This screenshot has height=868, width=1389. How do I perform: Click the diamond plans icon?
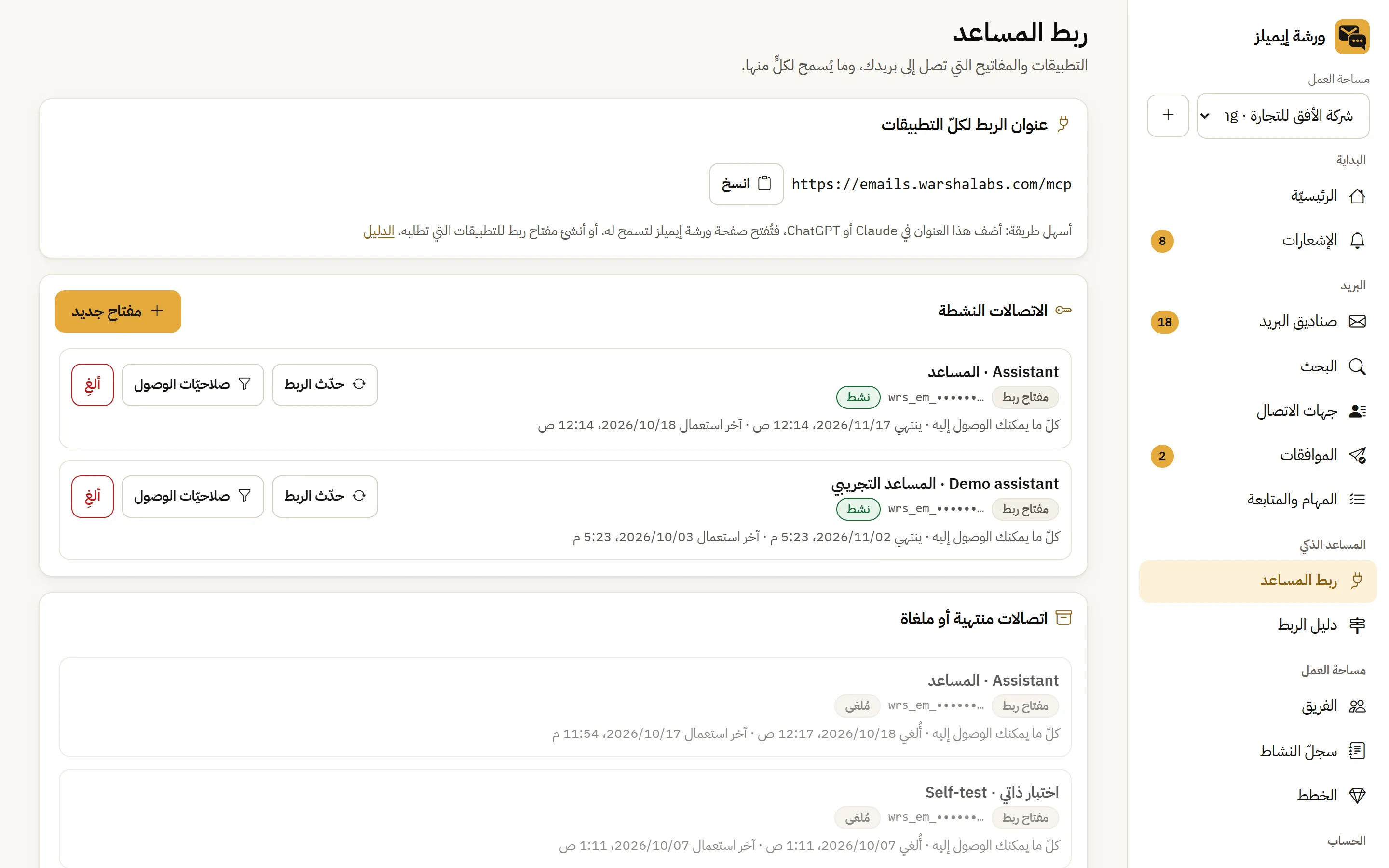(x=1357, y=796)
